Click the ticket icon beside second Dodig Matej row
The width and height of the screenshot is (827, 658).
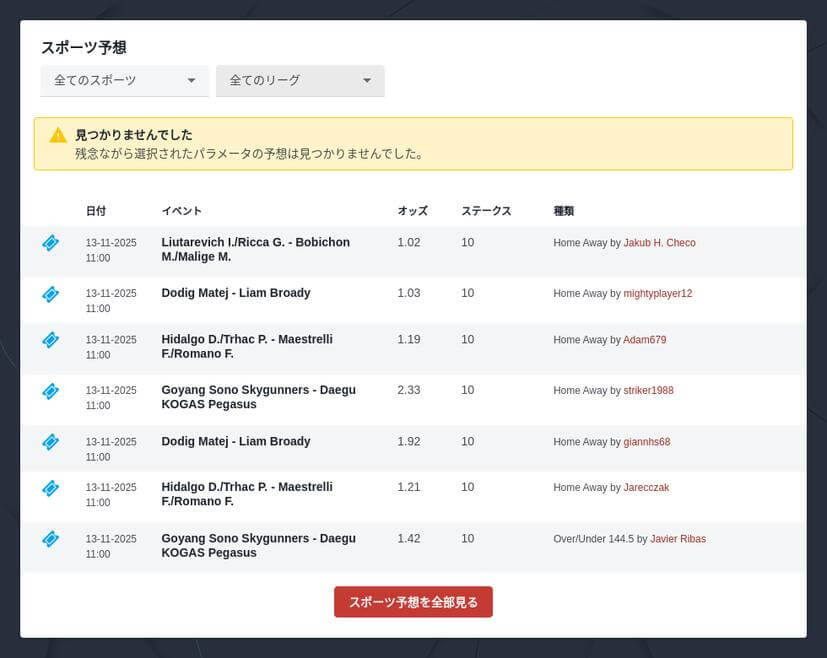pos(50,442)
